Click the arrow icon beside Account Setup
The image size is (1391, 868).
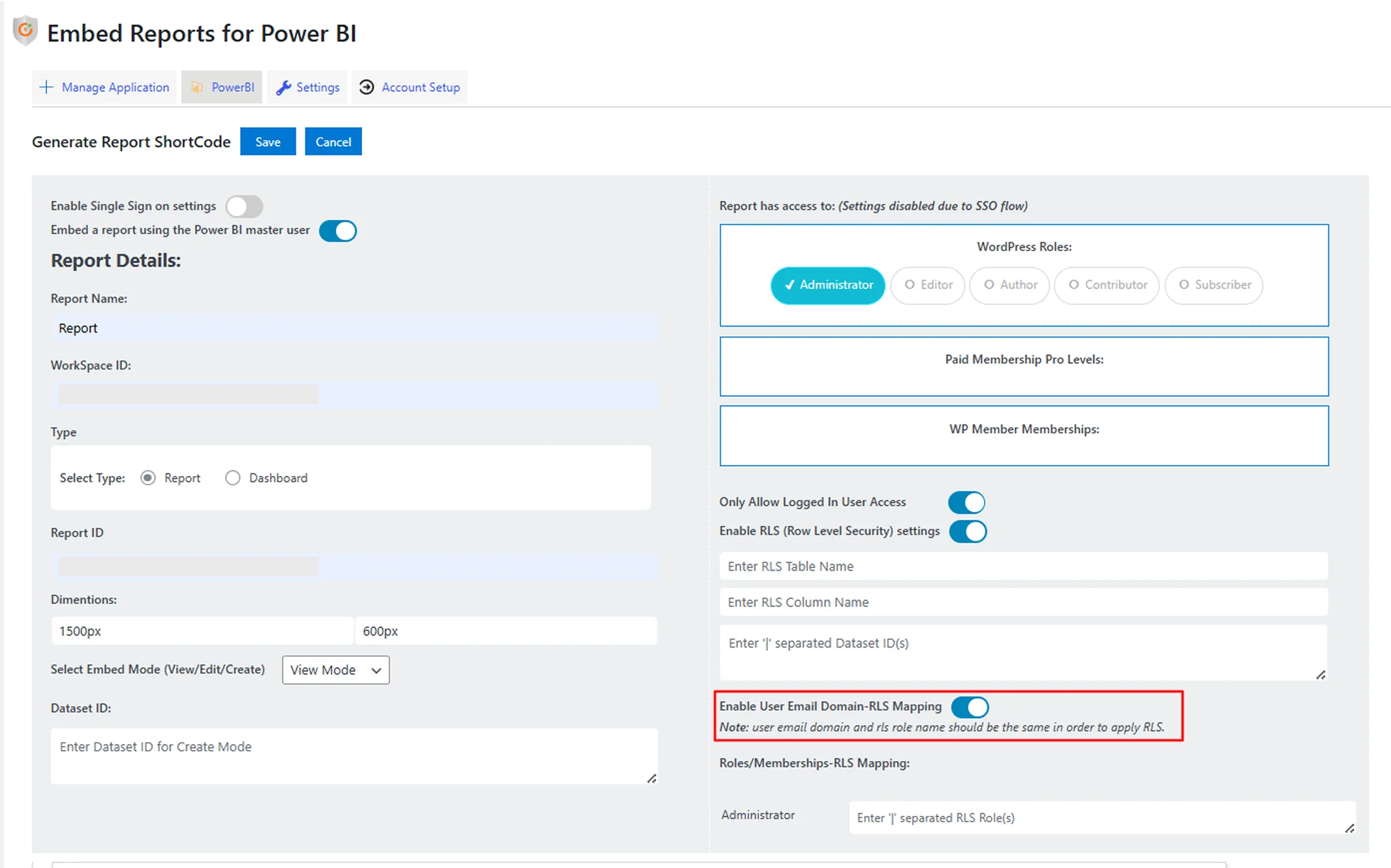pyautogui.click(x=367, y=87)
